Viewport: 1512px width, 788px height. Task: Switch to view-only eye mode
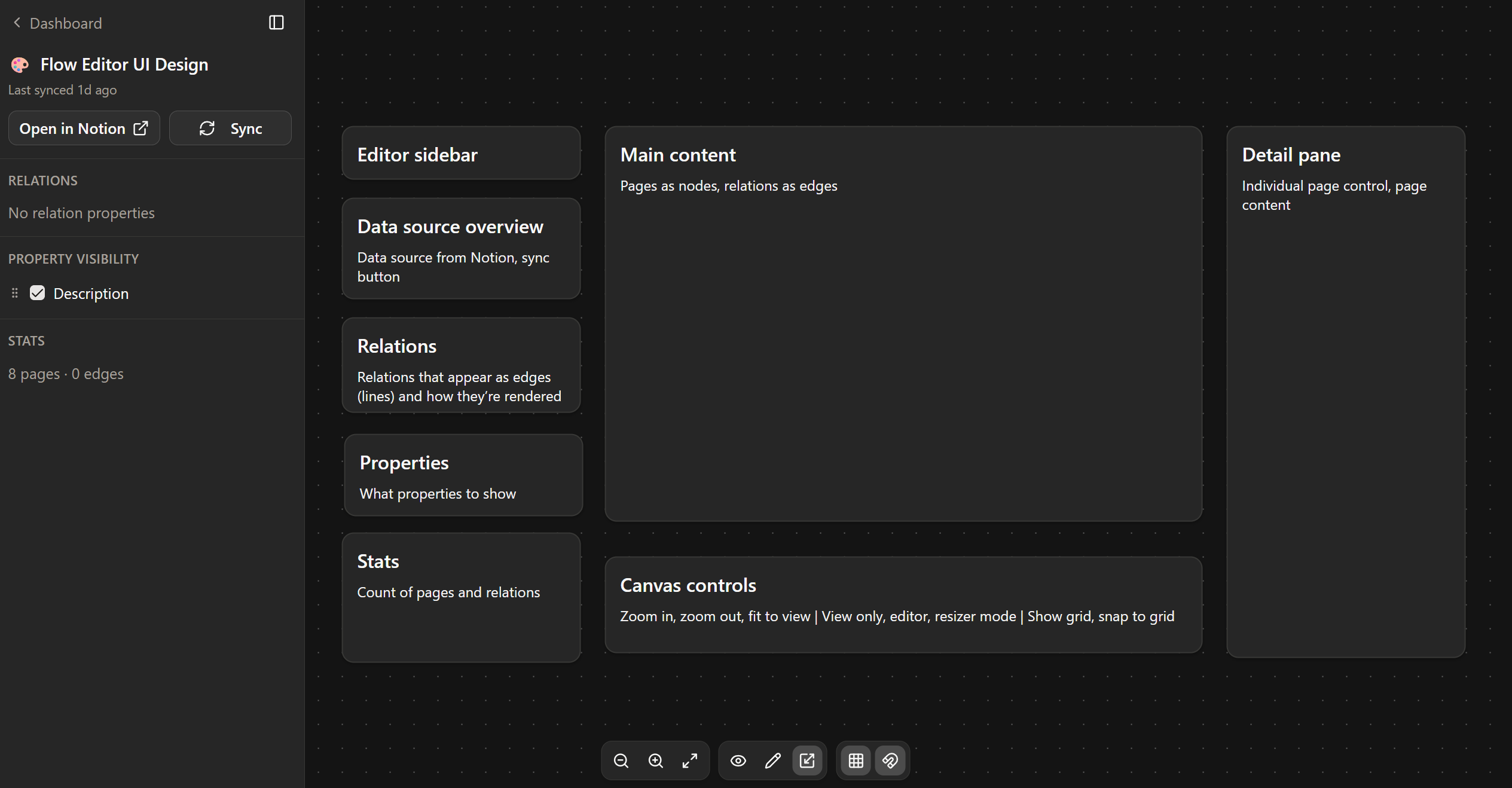[x=738, y=760]
